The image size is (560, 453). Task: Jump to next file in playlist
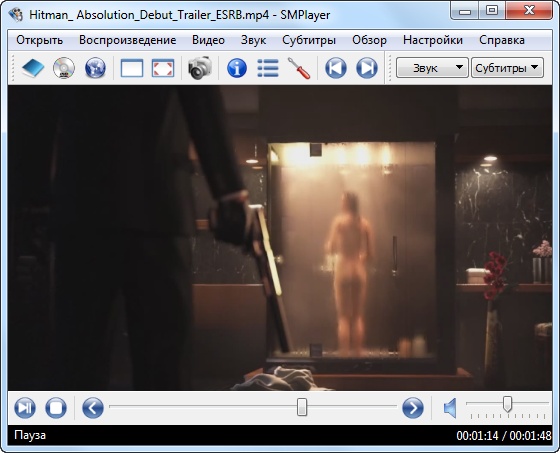pos(367,68)
